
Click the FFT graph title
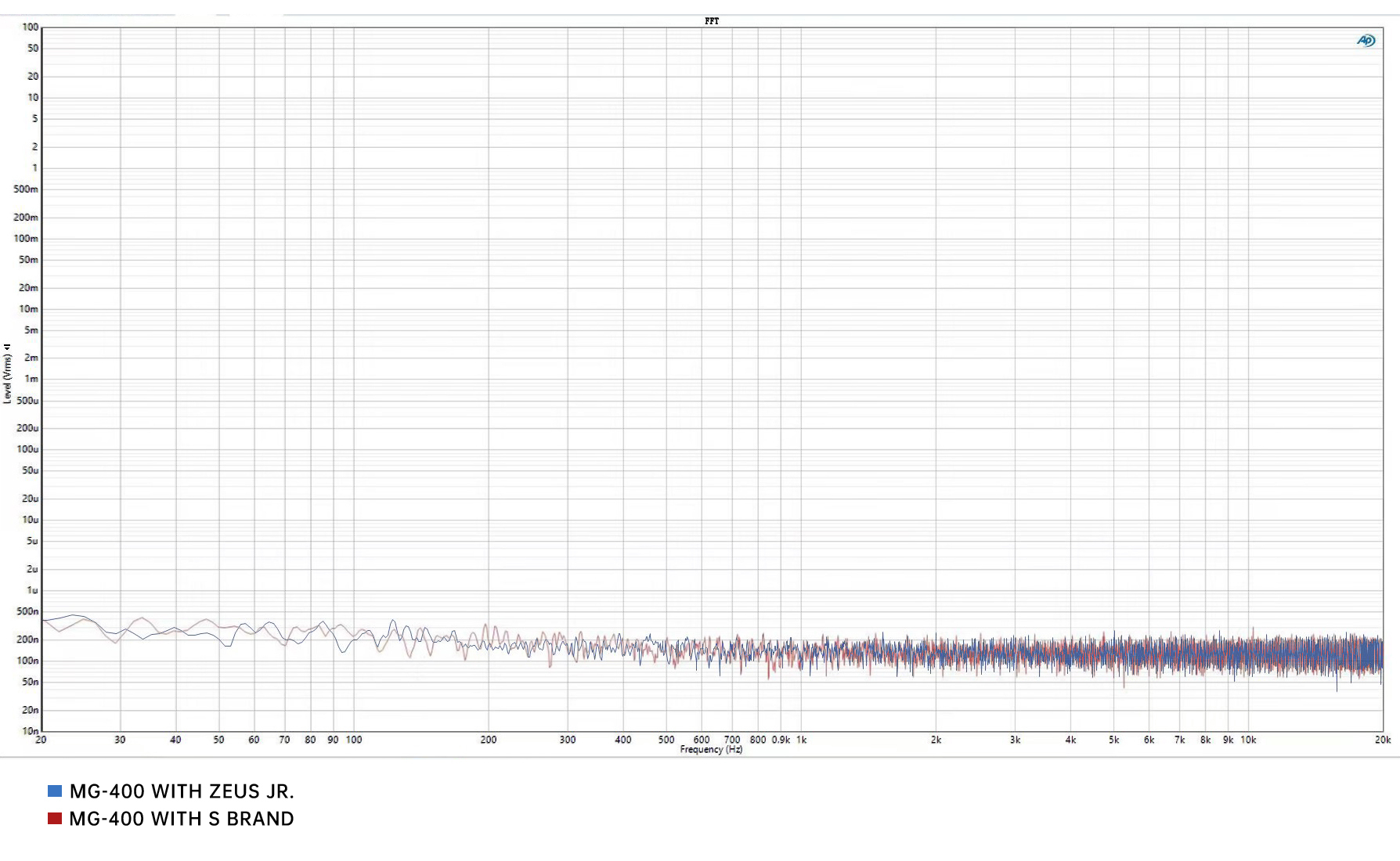coord(711,21)
